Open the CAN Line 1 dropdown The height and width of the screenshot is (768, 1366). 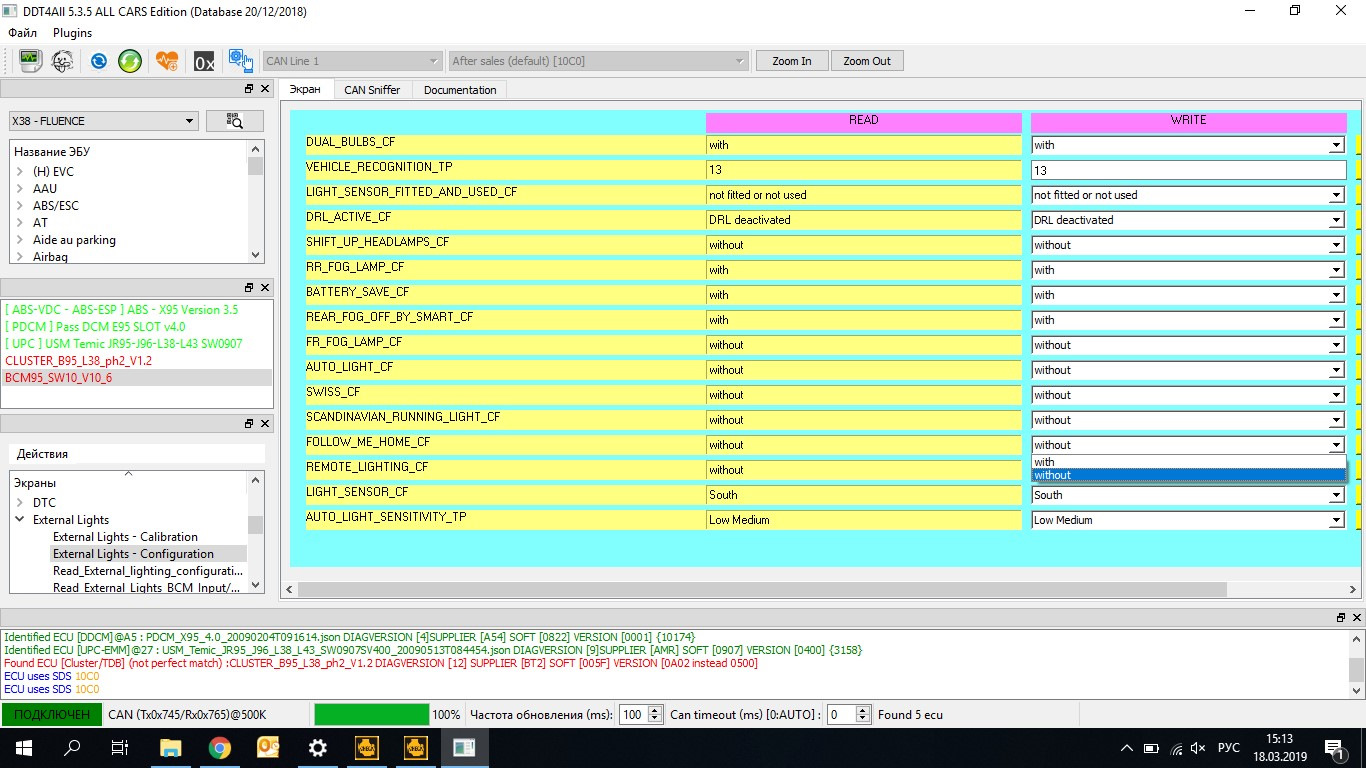pyautogui.click(x=352, y=61)
